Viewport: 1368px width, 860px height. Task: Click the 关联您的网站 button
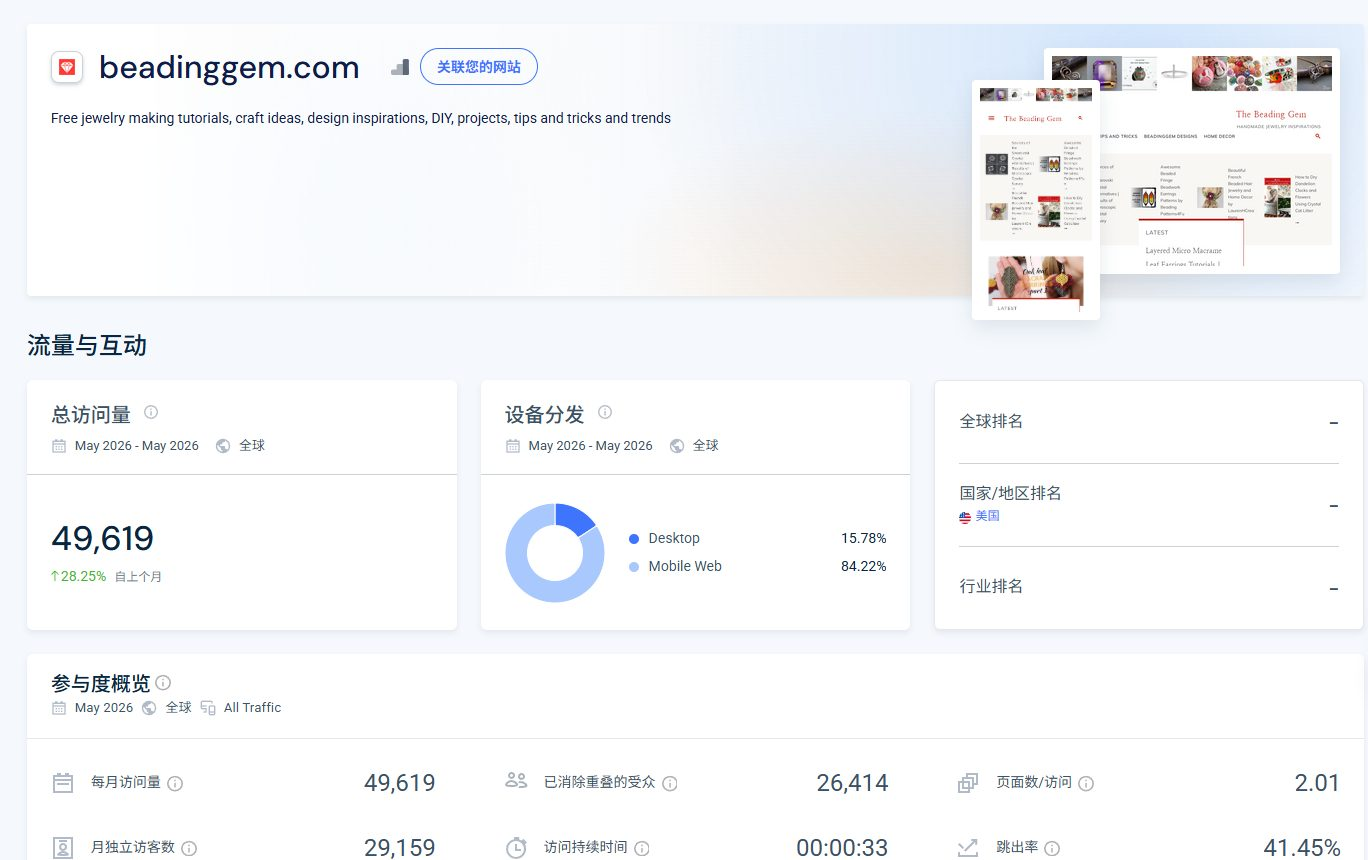click(479, 67)
